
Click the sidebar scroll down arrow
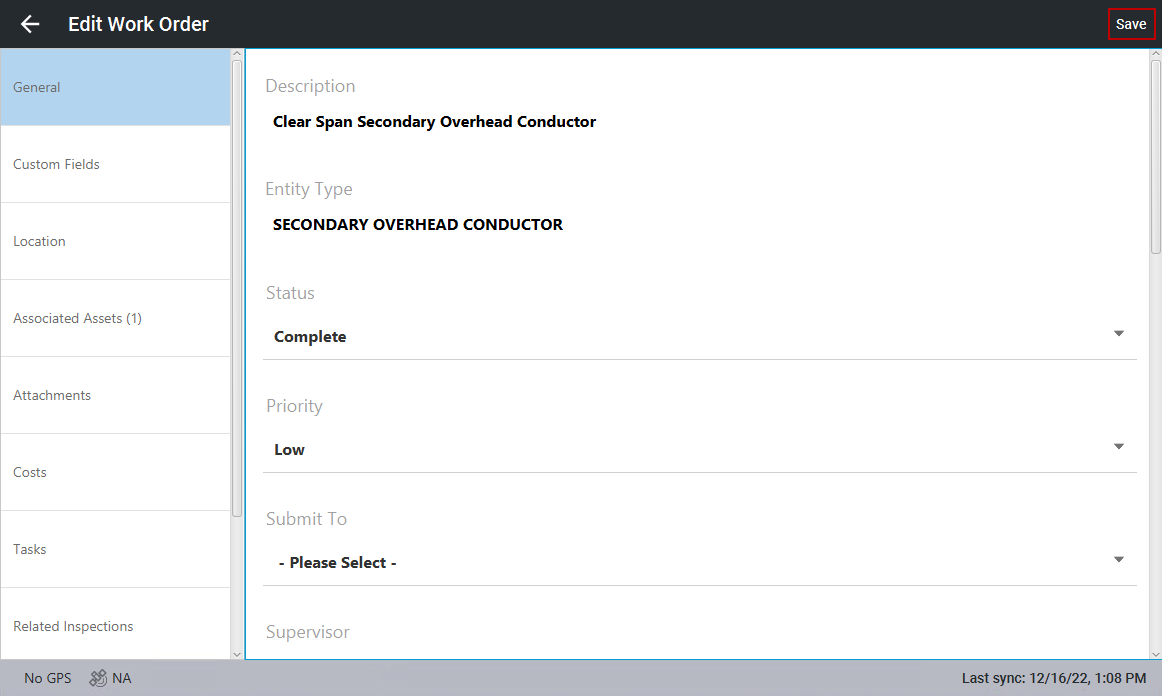(237, 654)
